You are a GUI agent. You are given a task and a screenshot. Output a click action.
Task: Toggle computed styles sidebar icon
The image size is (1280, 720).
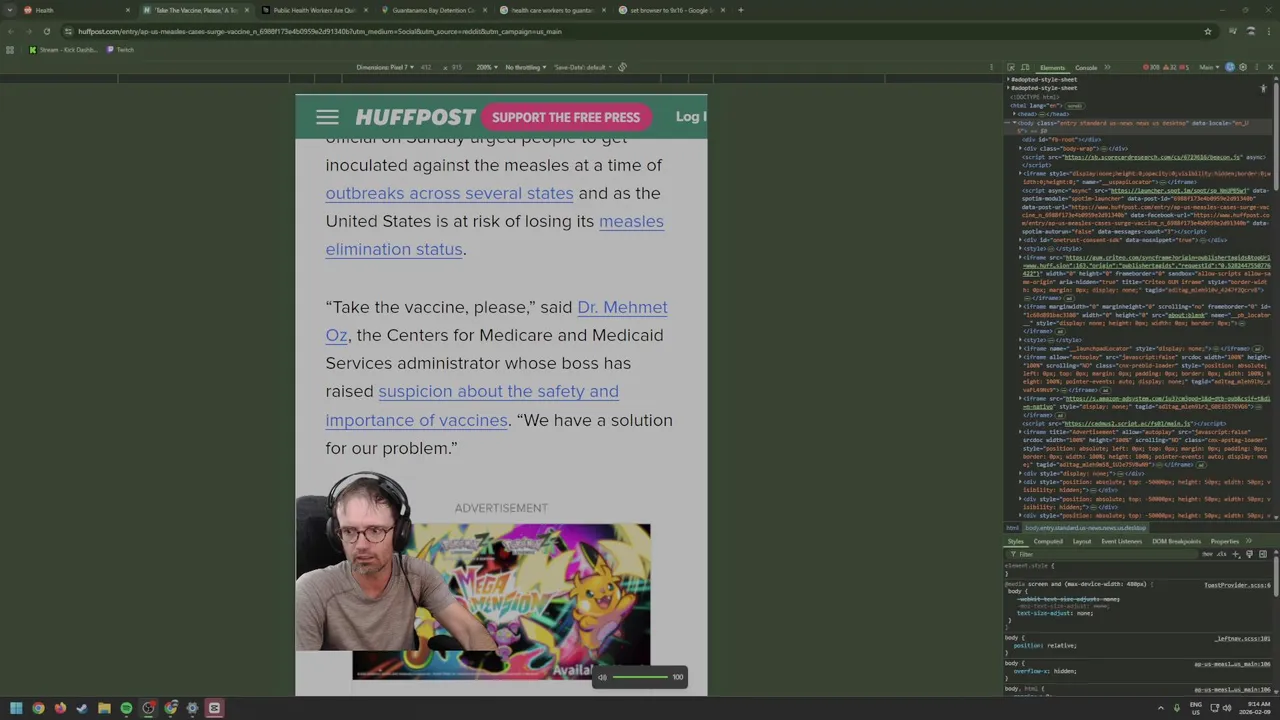[x=1263, y=554]
